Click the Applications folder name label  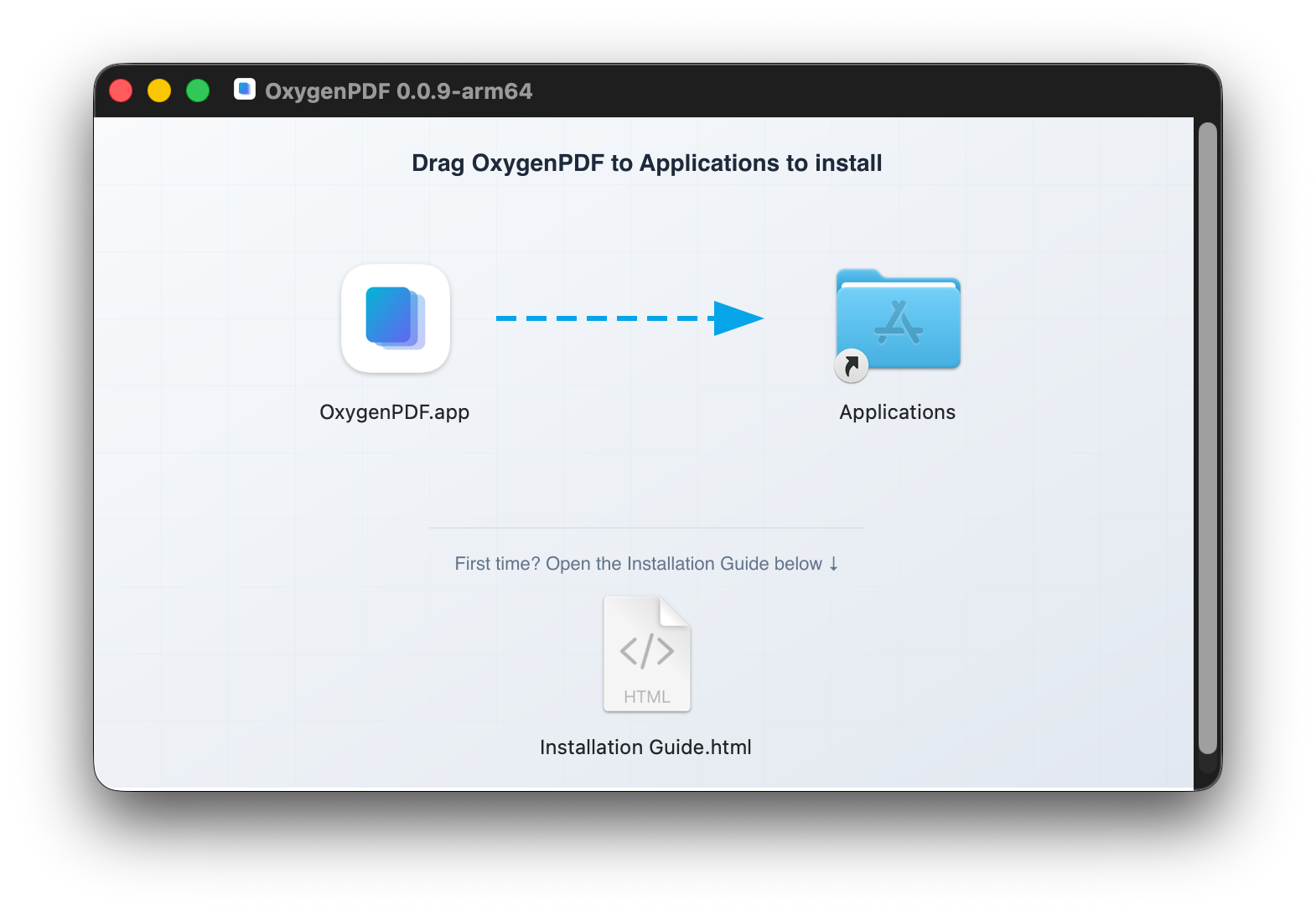point(898,412)
